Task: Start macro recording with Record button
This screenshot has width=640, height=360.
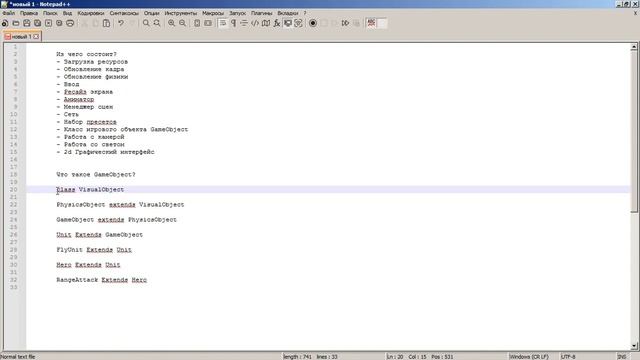Action: point(313,23)
